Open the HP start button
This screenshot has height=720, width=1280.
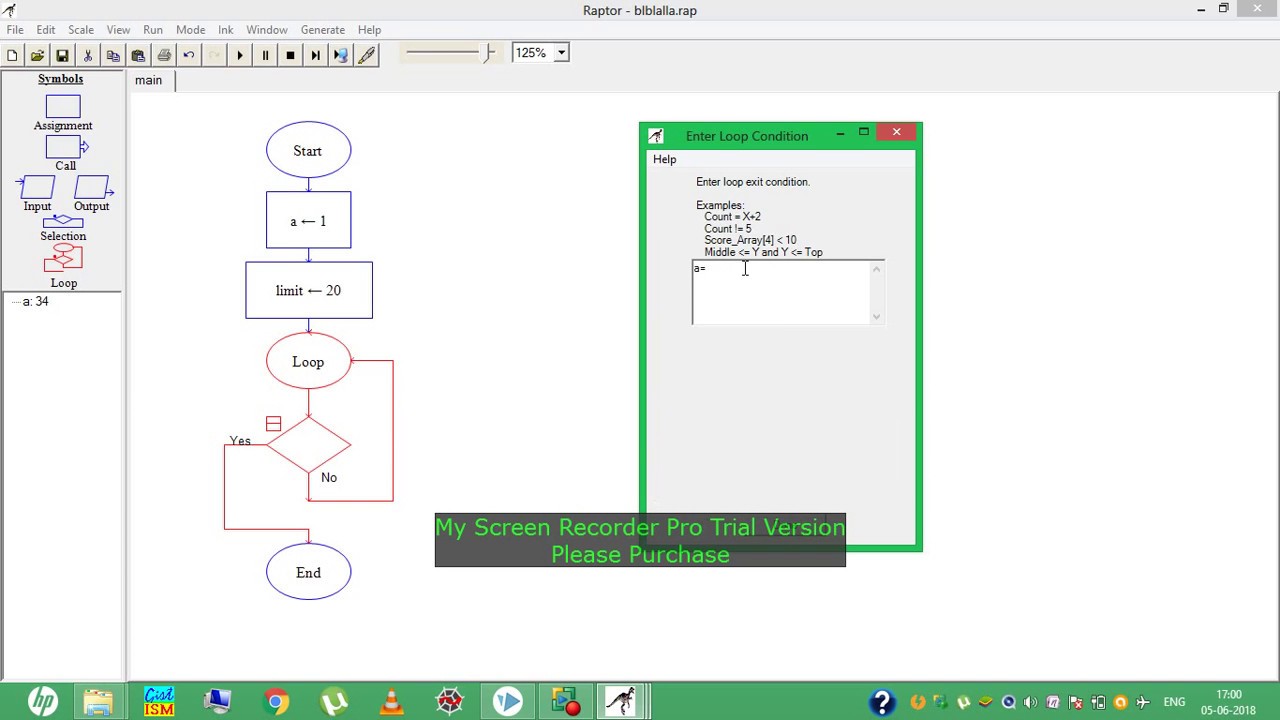coord(42,702)
